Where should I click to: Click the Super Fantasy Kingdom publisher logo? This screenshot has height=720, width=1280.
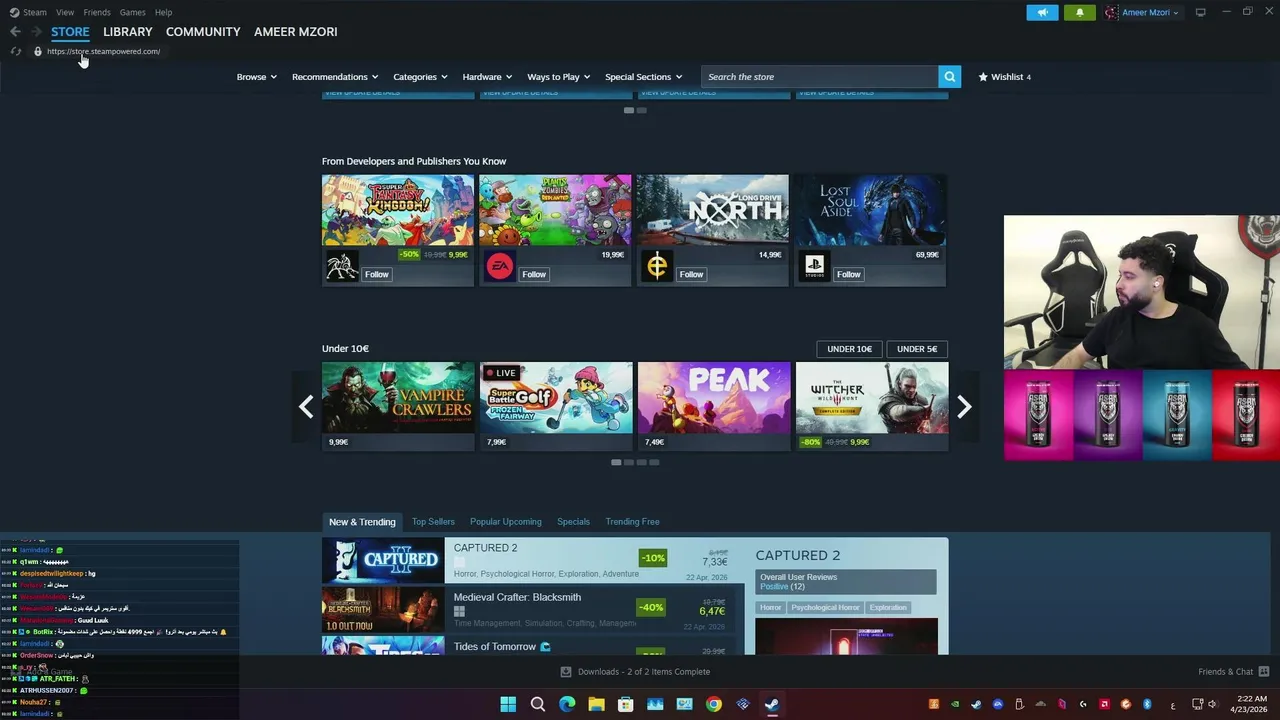pyautogui.click(x=342, y=266)
